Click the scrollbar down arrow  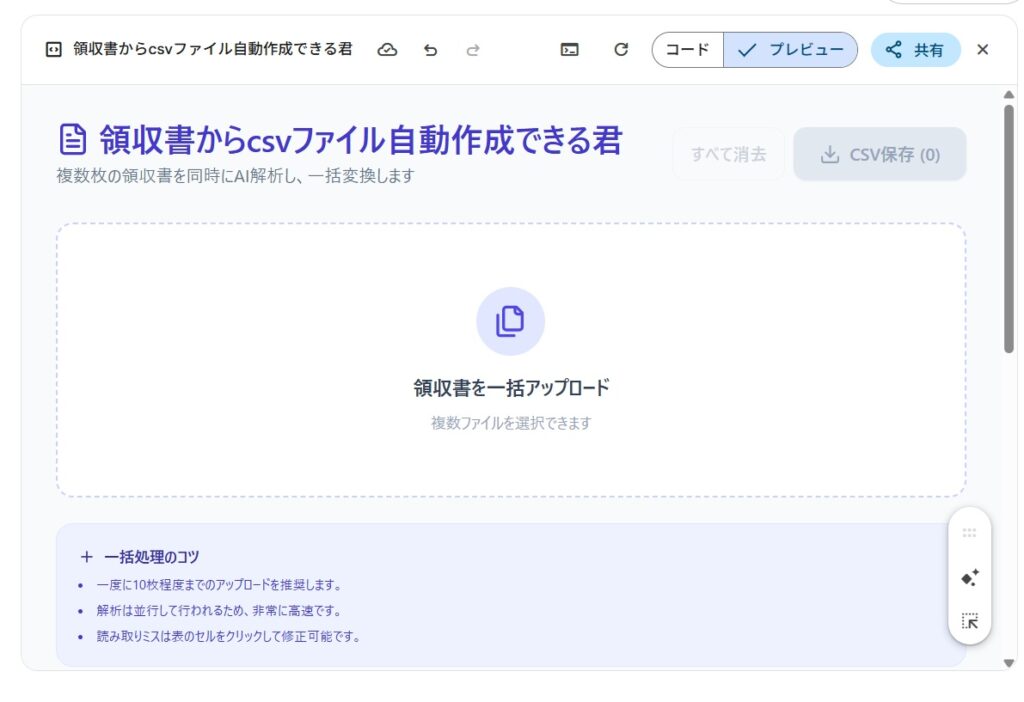[1008, 662]
